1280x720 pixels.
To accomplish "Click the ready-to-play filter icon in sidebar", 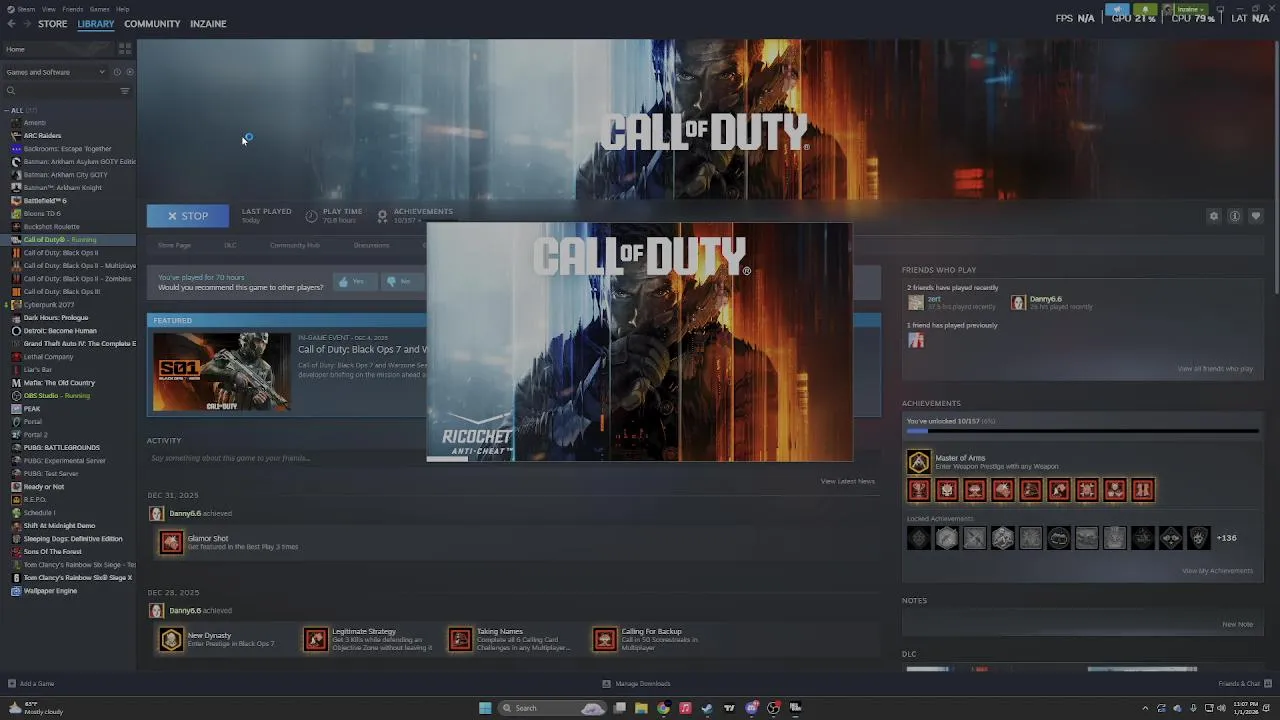I will [129, 72].
